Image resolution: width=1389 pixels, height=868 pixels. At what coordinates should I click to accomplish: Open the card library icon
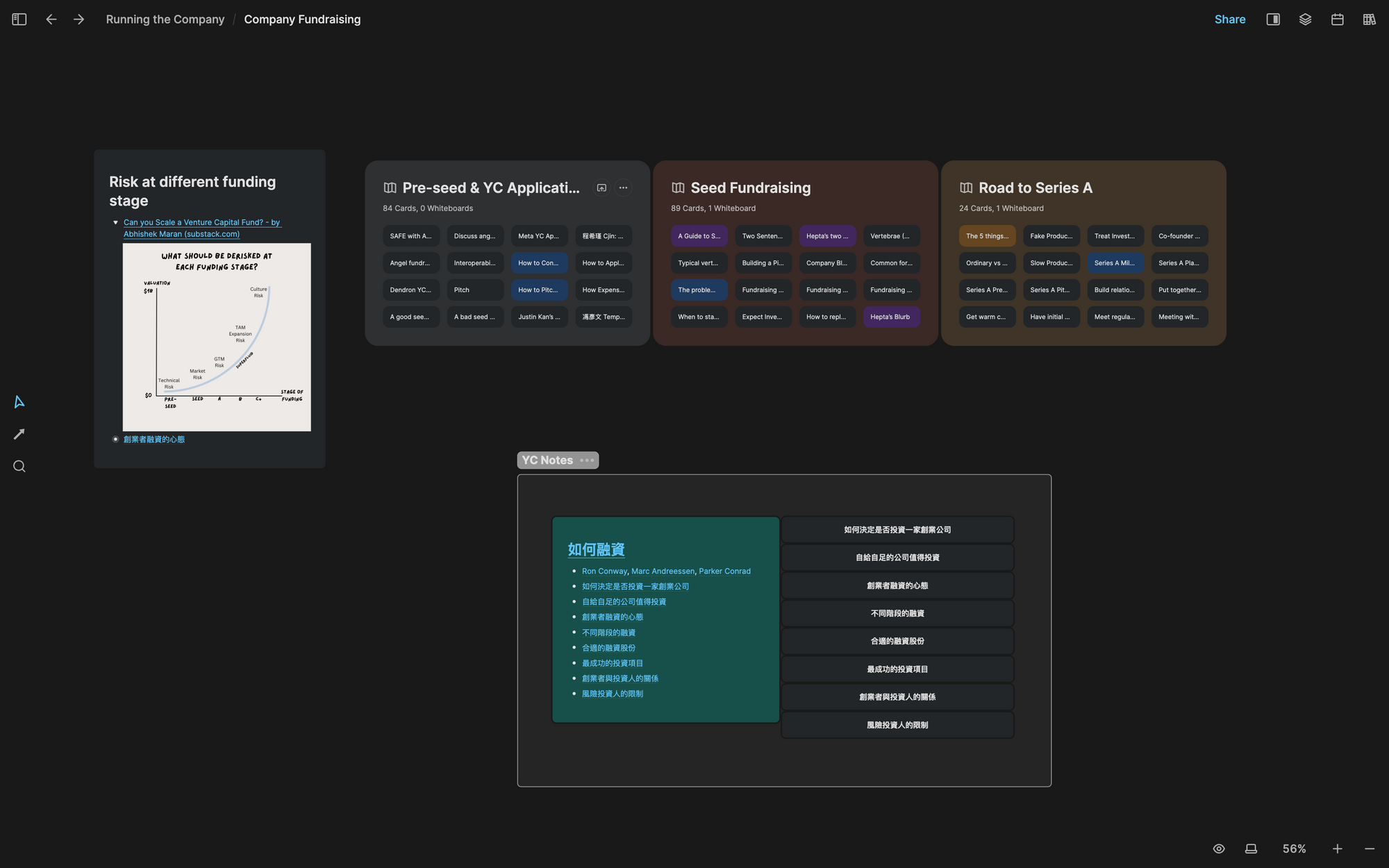pos(1369,19)
